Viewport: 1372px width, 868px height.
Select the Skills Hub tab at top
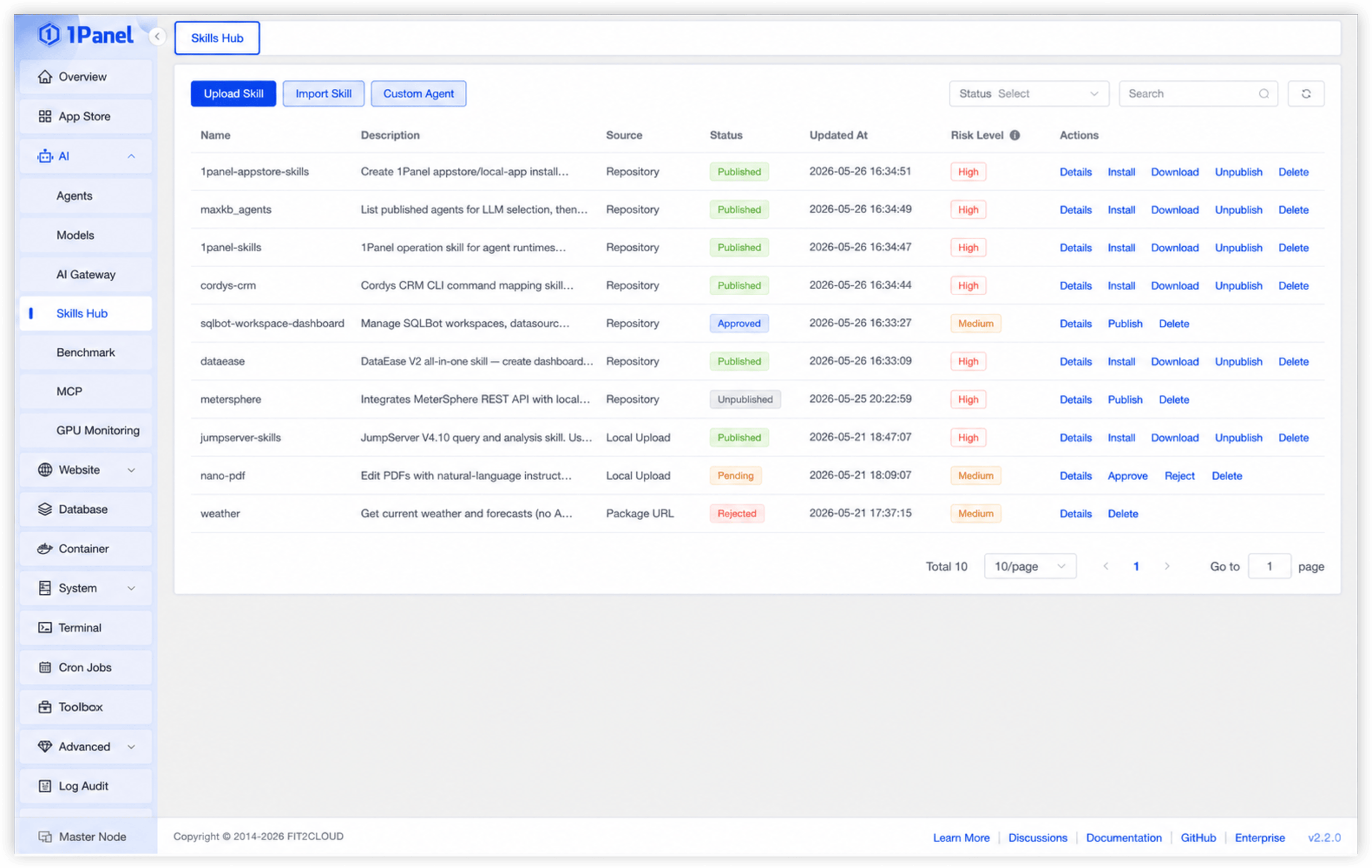[x=217, y=38]
